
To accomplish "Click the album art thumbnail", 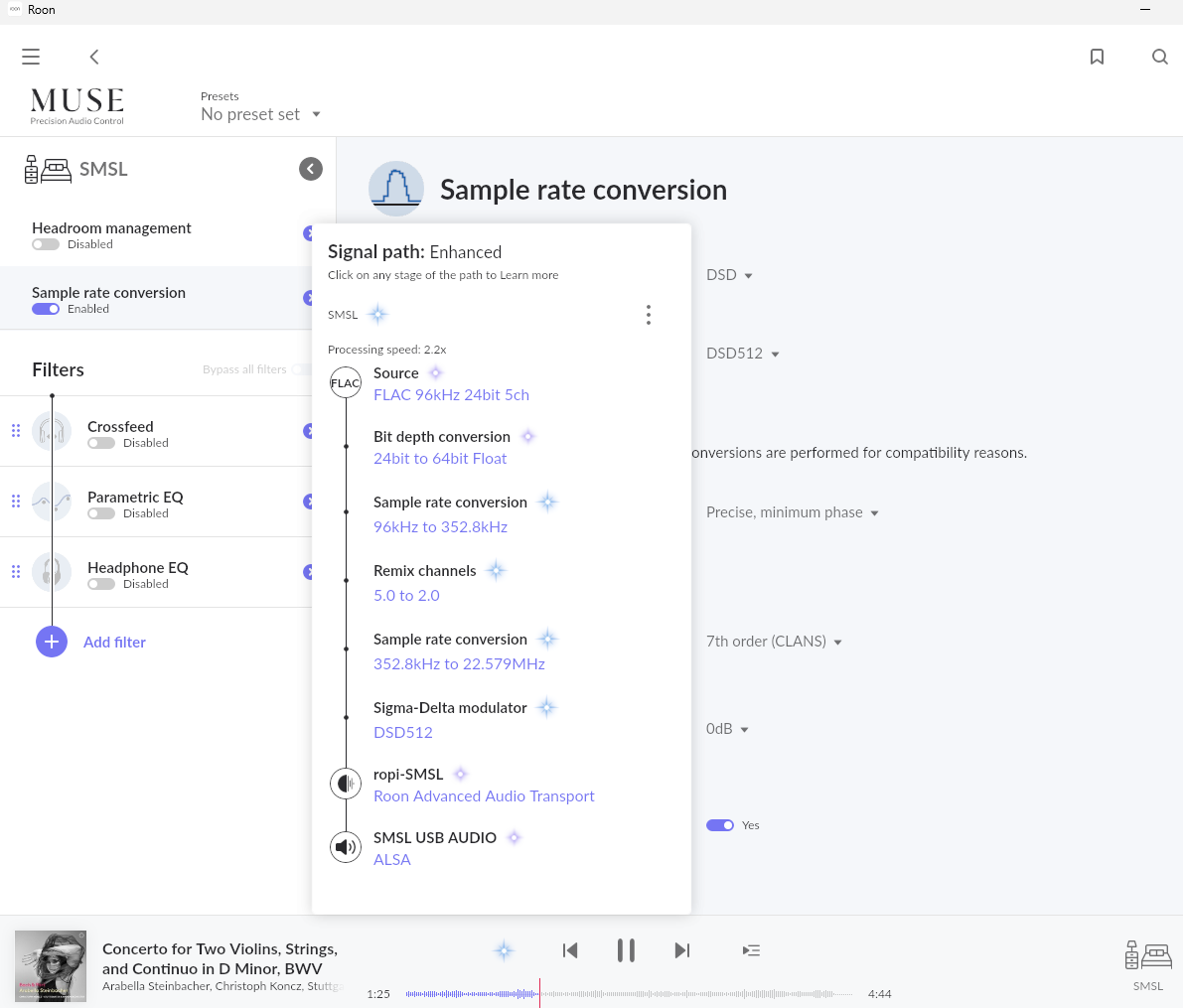I will (x=51, y=965).
